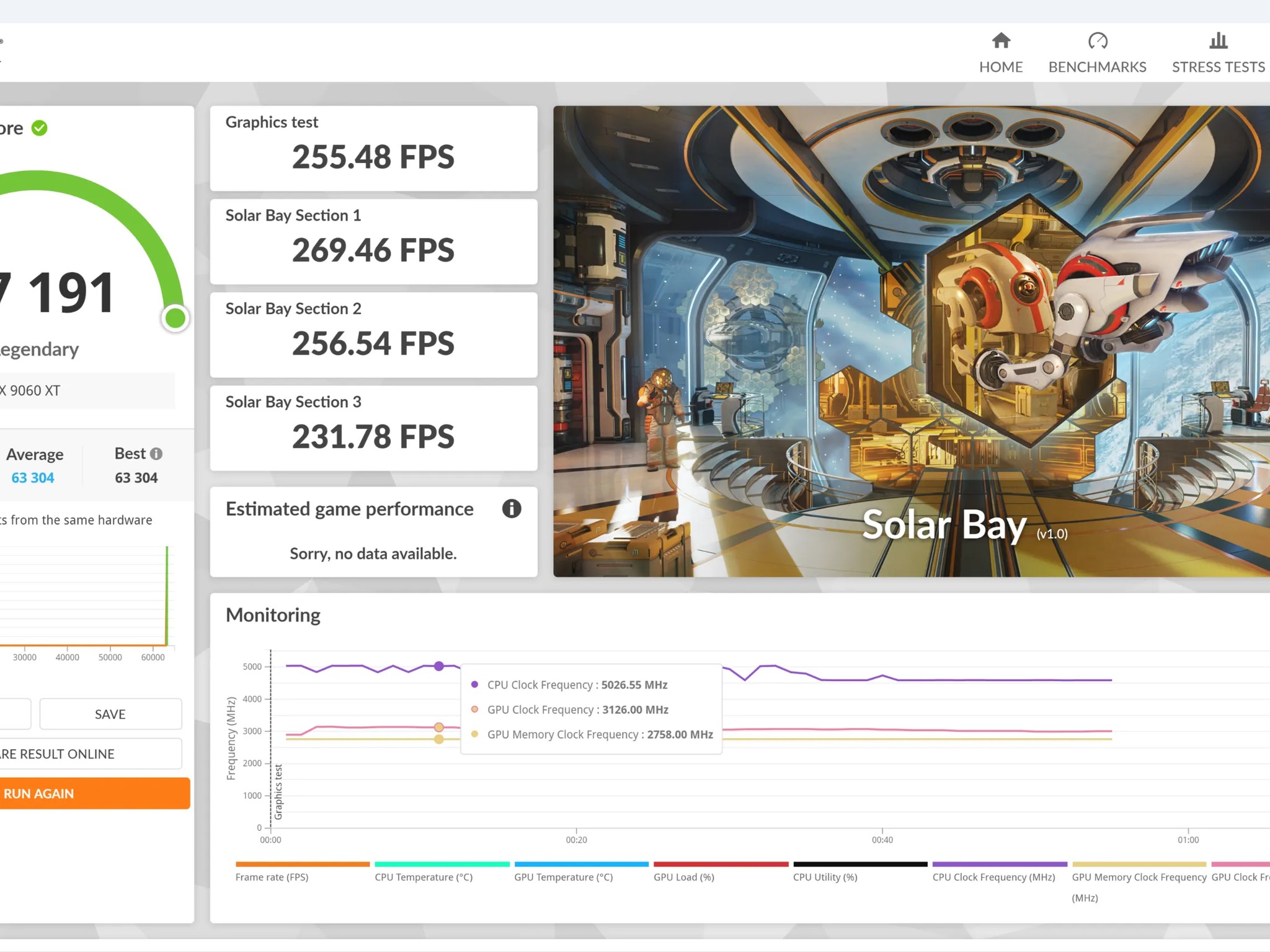Toggle the CPU Utility (%) legend

pos(825,876)
